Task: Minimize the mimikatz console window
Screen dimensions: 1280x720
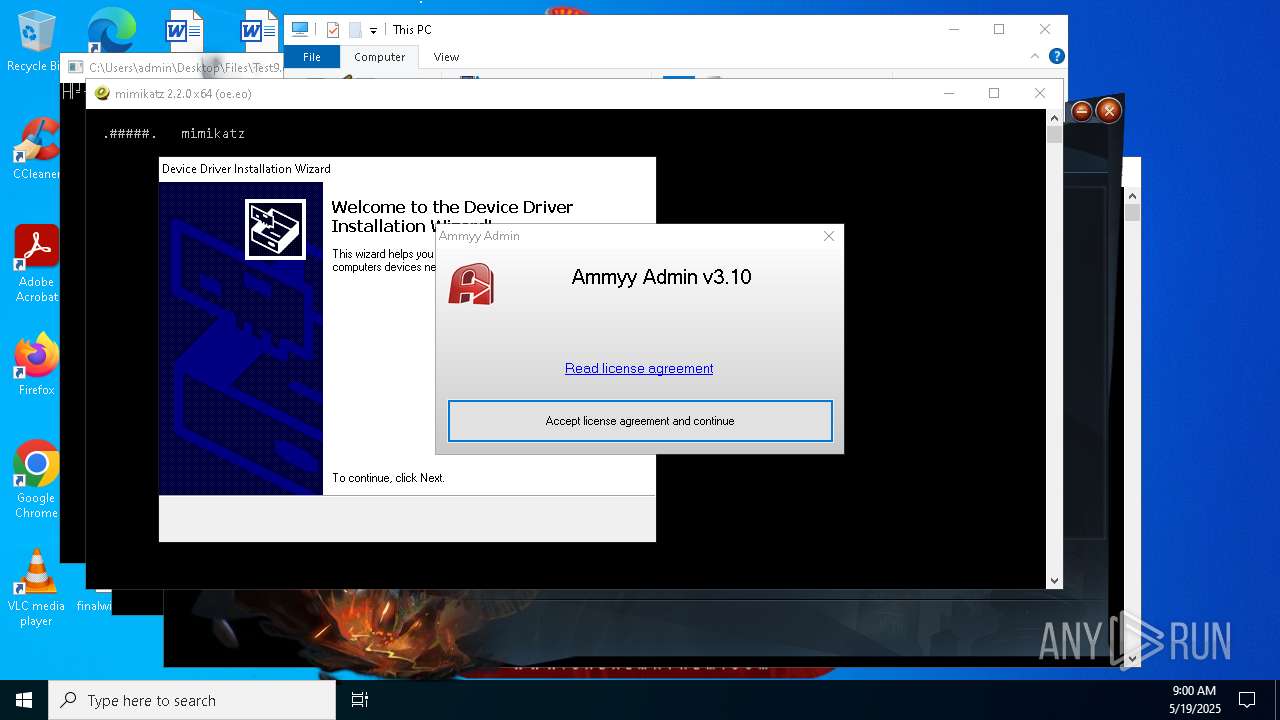Action: tap(948, 93)
